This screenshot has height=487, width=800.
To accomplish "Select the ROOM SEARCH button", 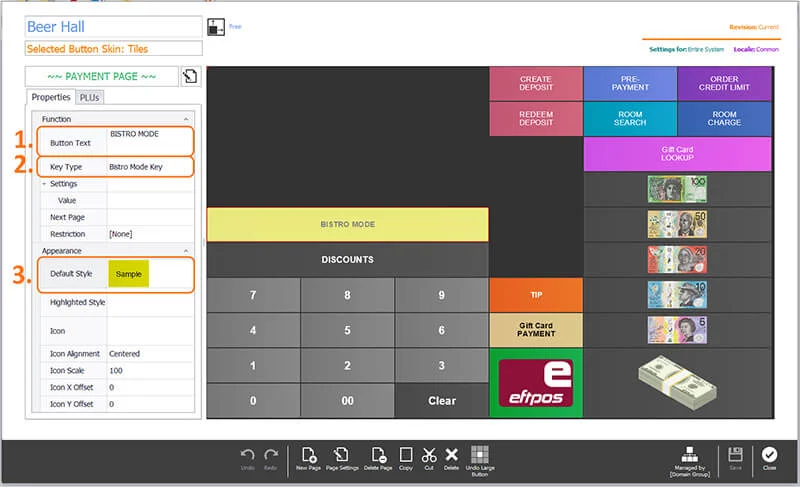I will click(630, 119).
